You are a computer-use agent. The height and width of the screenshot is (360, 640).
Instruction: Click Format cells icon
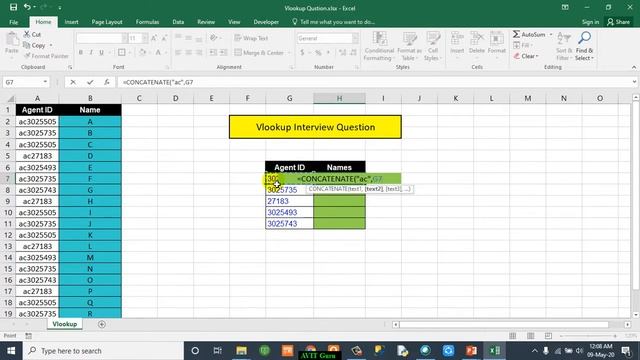point(497,39)
